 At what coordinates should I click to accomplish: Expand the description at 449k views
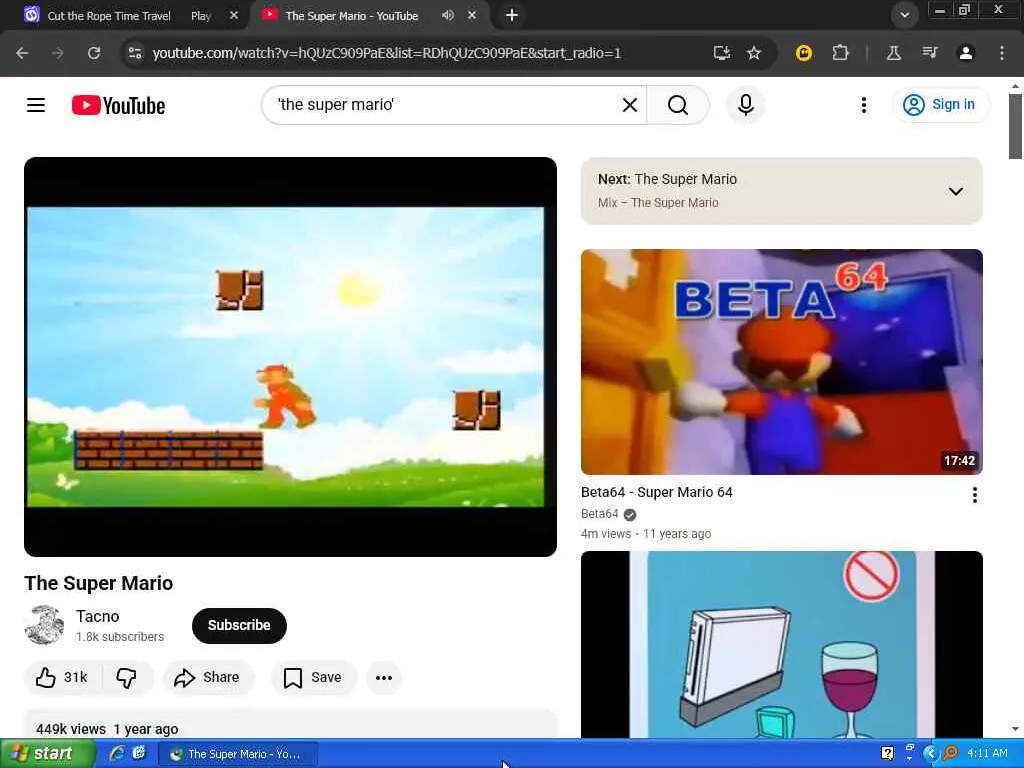pos(290,724)
